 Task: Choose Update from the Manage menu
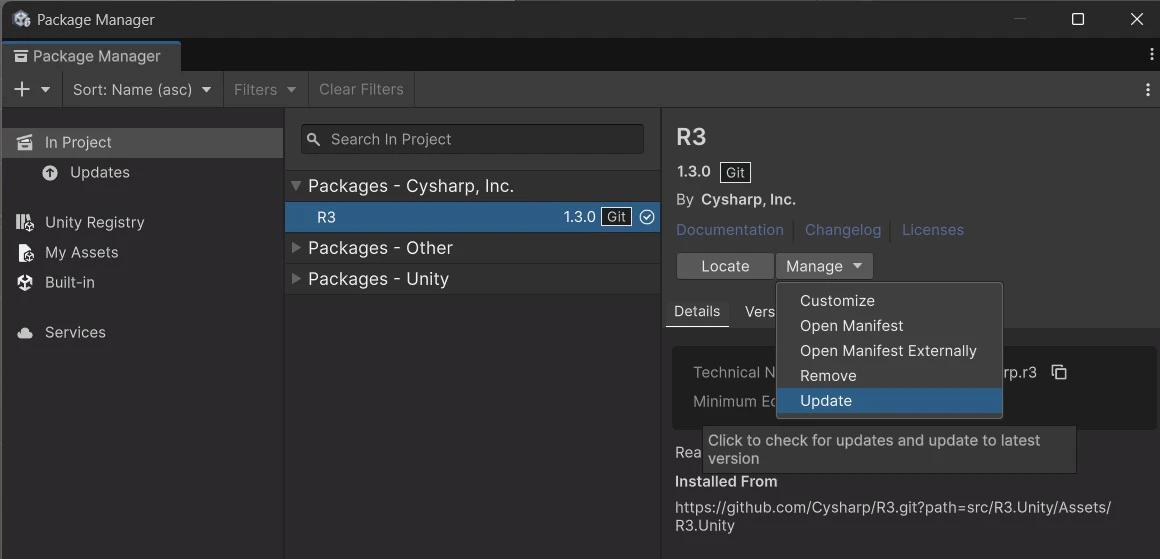tap(889, 401)
